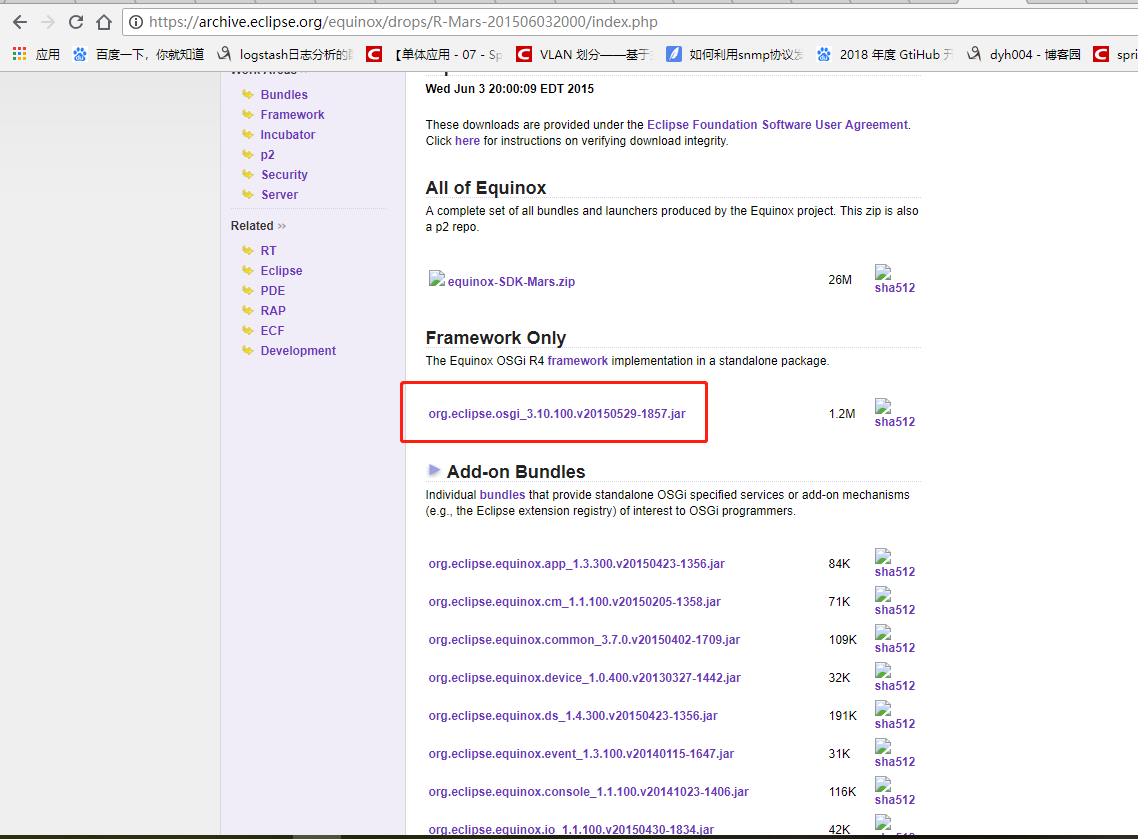
Task: Open the dyh004 - 博客园 bookmark
Action: coord(1024,54)
